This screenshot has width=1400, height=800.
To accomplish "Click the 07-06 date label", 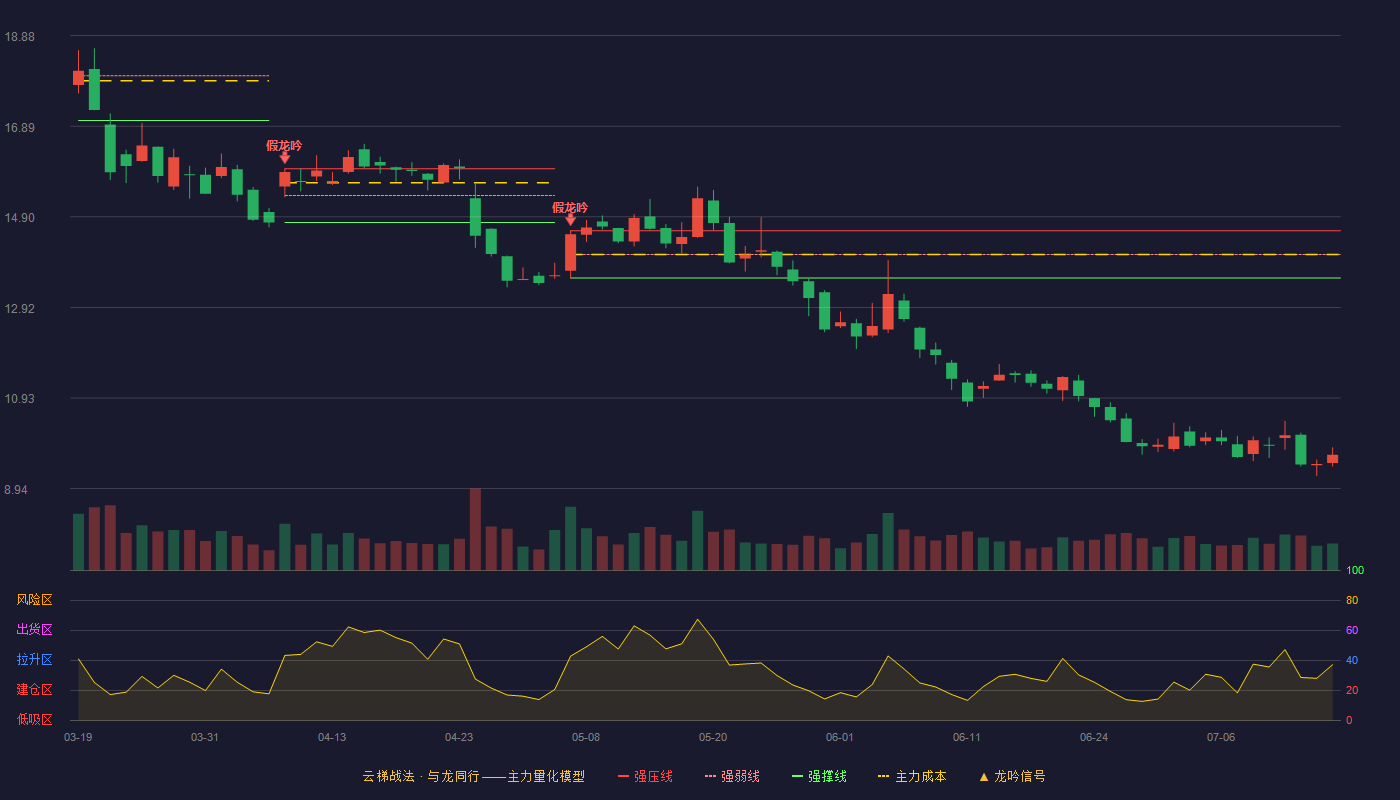I will [x=1221, y=737].
